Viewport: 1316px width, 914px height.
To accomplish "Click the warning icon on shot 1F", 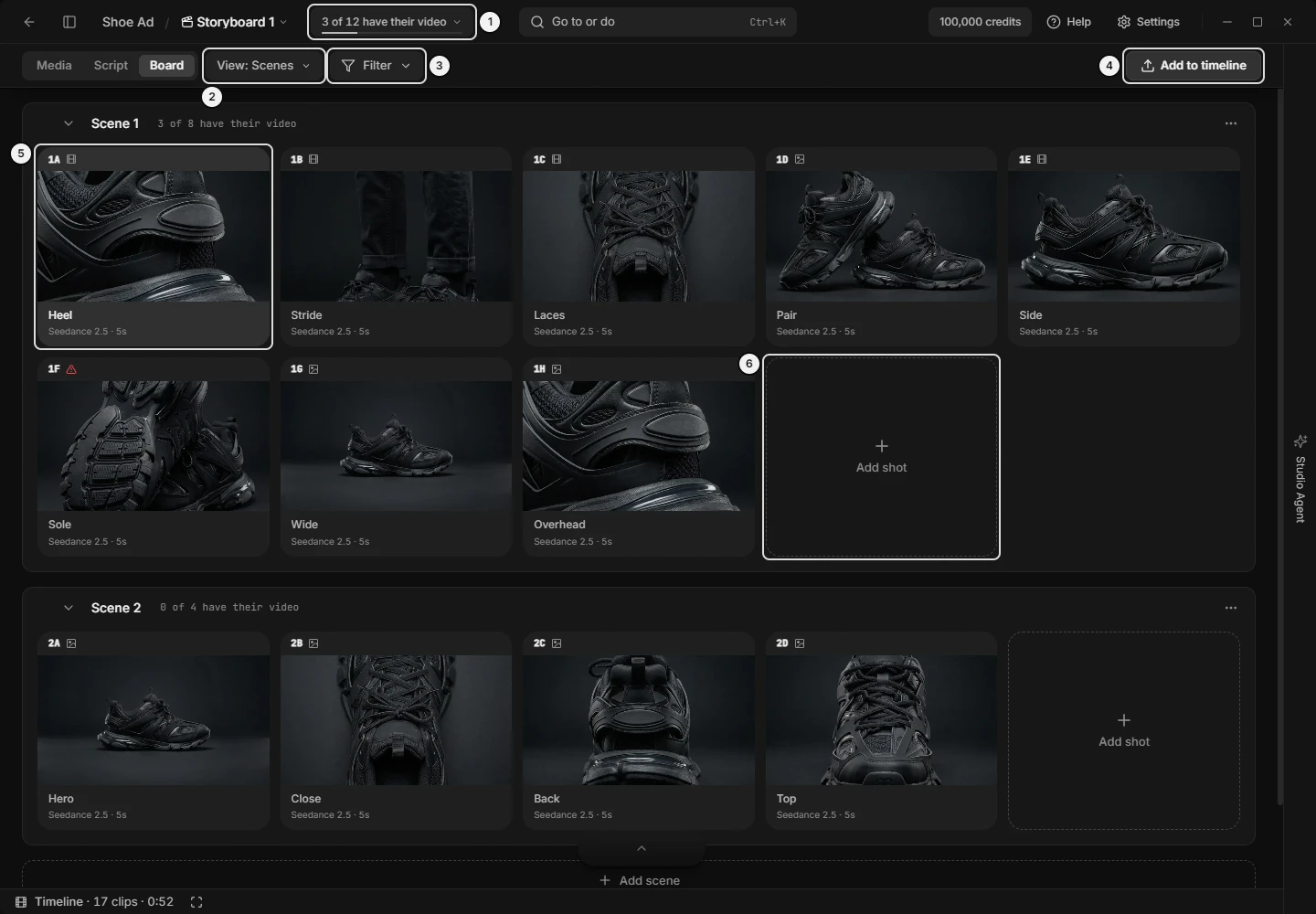I will 71,369.
